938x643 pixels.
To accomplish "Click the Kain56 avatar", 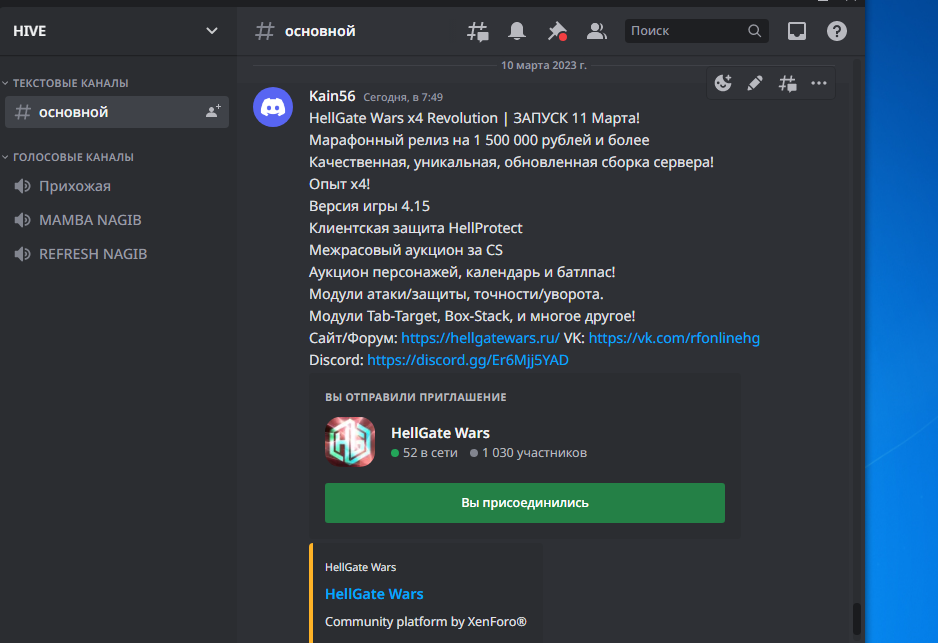I will (x=273, y=107).
